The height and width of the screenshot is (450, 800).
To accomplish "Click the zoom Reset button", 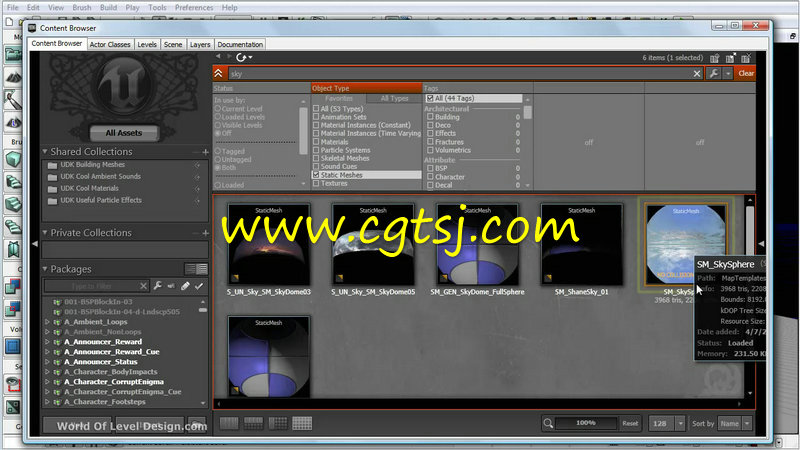I will click(x=630, y=423).
